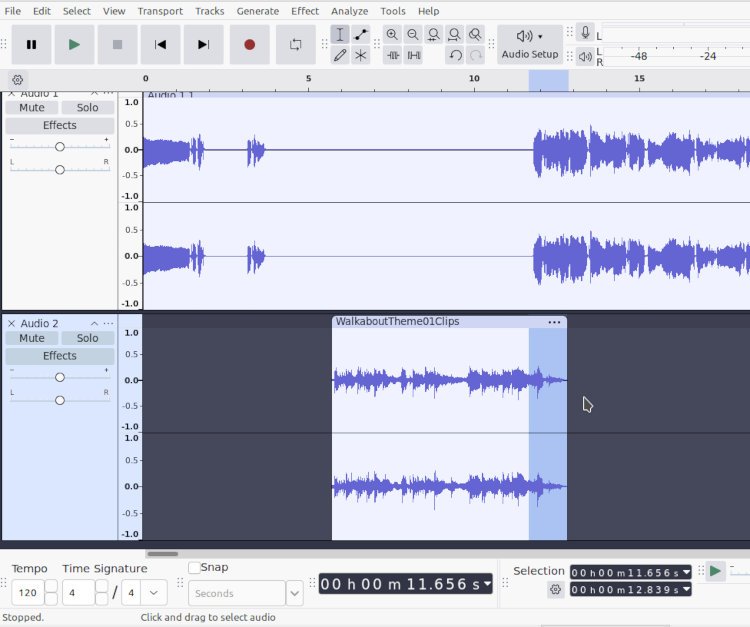This screenshot has height=627, width=750.
Task: Select the Draw pencil tool
Action: pos(340,55)
